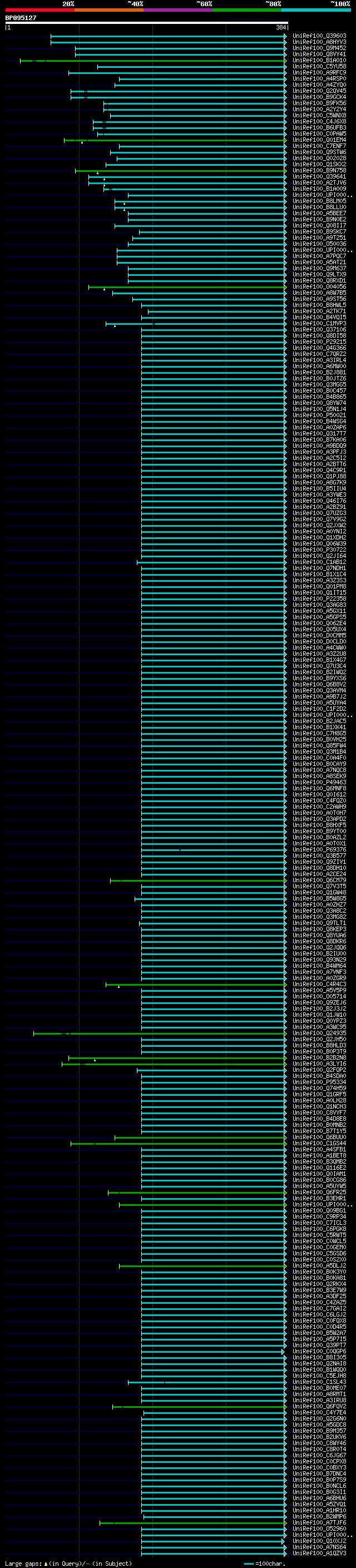Open hit UniRef100_B2WMP6
This screenshot has height=1568, width=356.
[x=319, y=1516]
